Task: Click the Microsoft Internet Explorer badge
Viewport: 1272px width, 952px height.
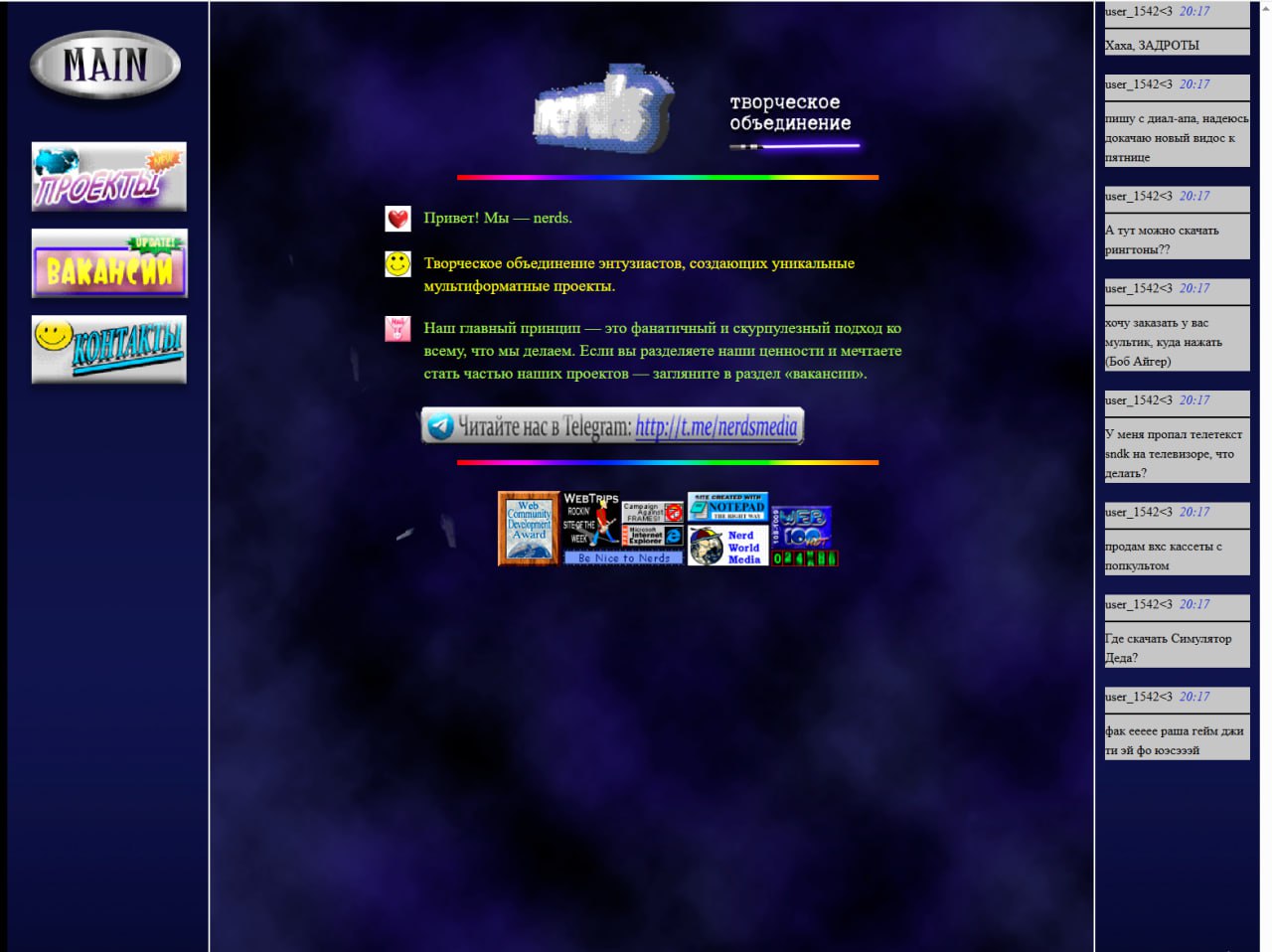Action: click(x=652, y=536)
